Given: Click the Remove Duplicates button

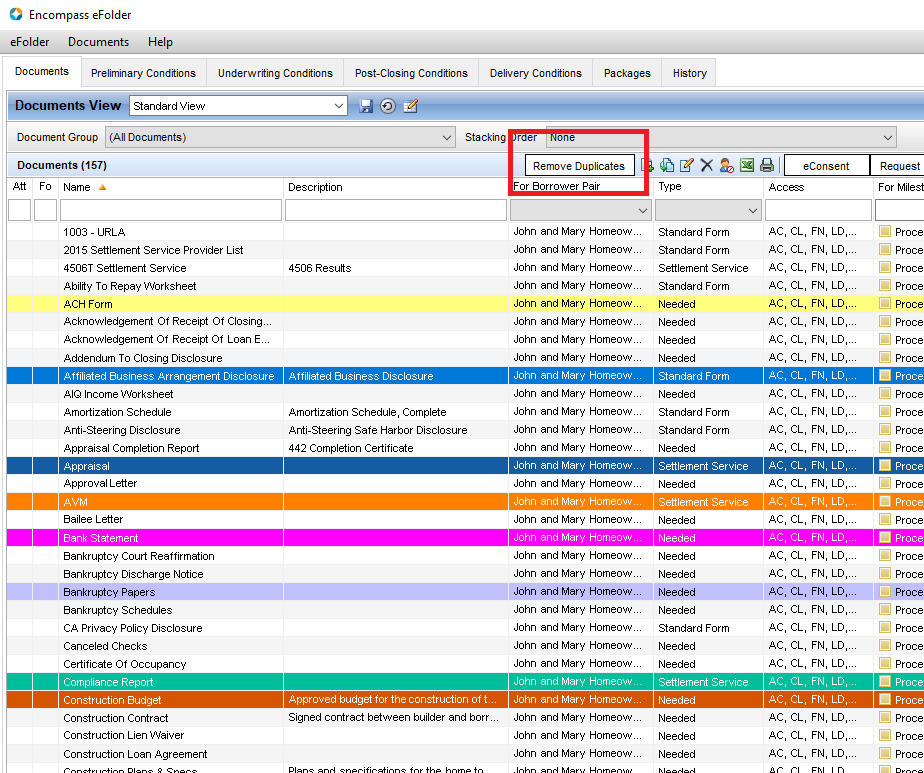Looking at the screenshot, I should tap(579, 166).
